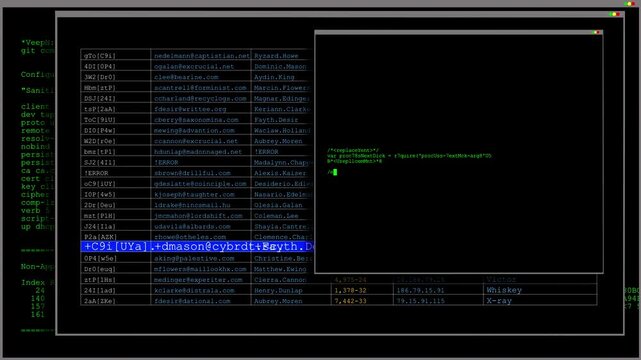Click the X-ray cell

pos(499,301)
